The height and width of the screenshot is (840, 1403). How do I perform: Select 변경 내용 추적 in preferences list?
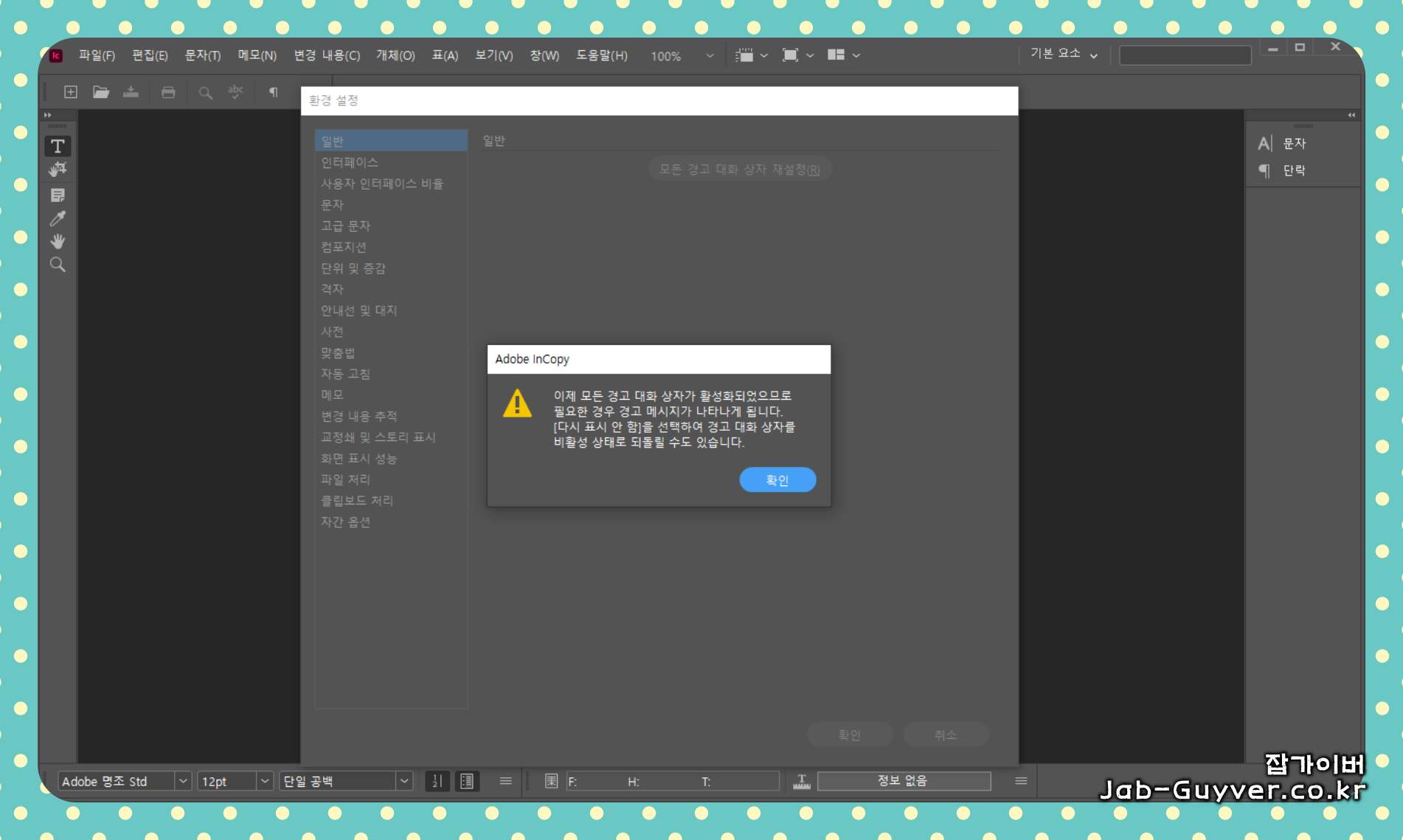(x=391, y=416)
